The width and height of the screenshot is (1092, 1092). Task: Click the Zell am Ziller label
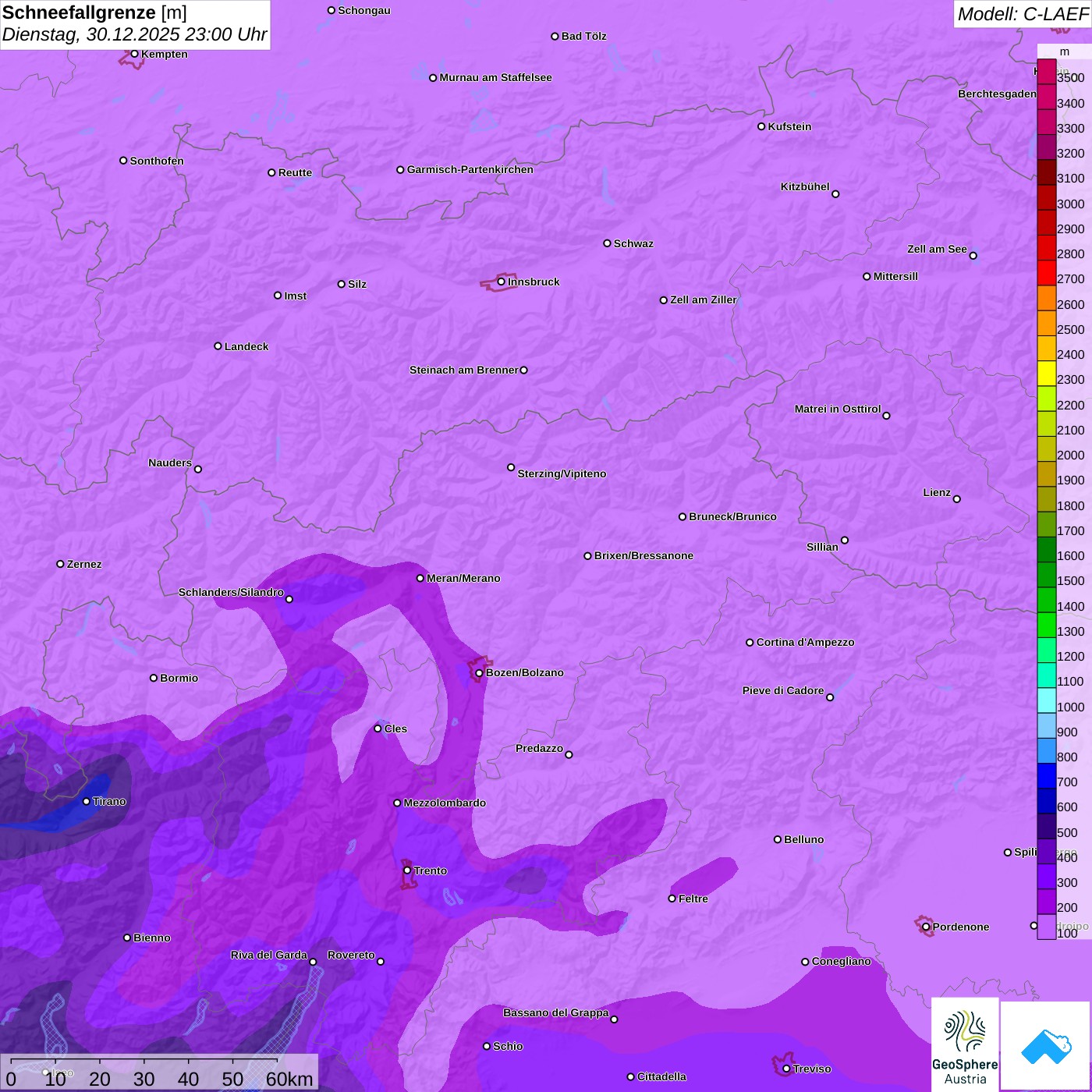click(704, 300)
